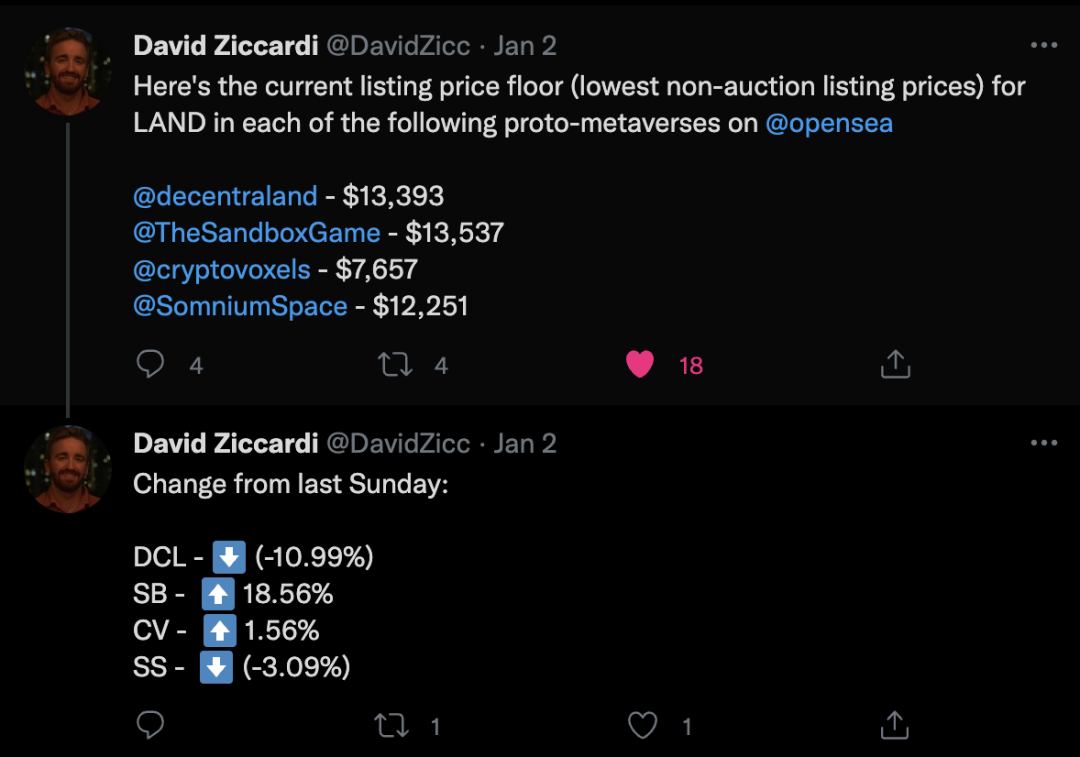Viewport: 1080px width, 757px height.
Task: Open the Jan 2 timestamp of first tweet
Action: pyautogui.click(x=525, y=45)
